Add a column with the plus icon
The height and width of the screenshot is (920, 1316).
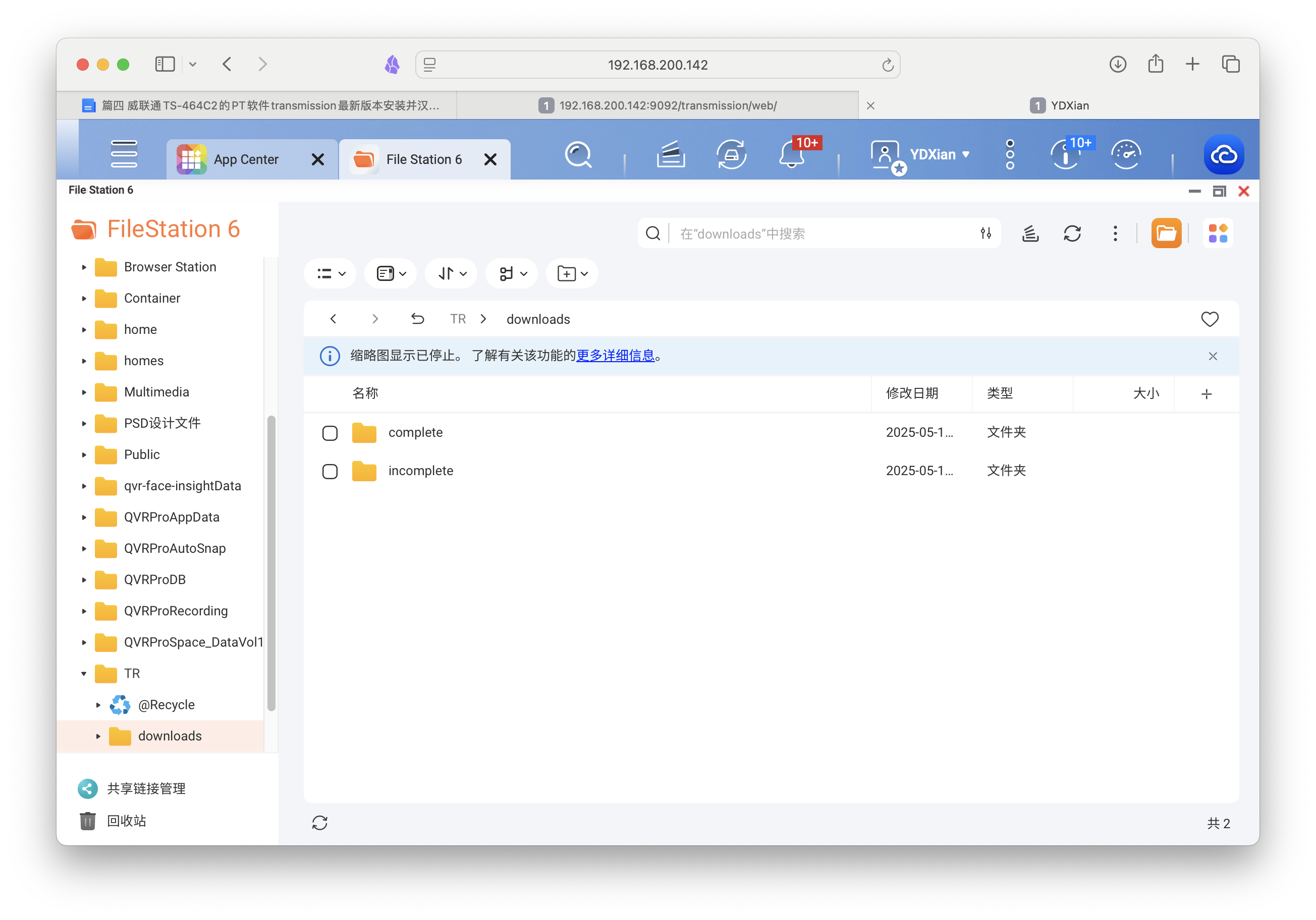point(1207,394)
